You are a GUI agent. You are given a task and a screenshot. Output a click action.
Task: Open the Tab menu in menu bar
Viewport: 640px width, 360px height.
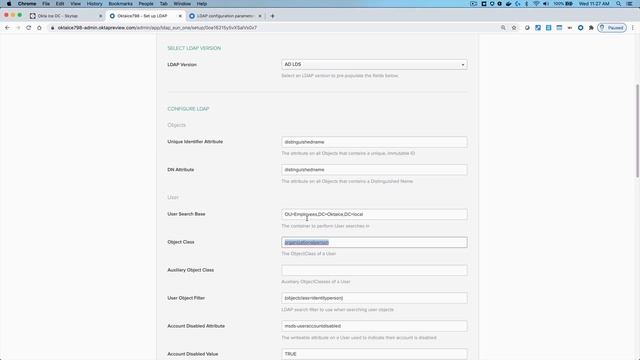tap(163, 4)
